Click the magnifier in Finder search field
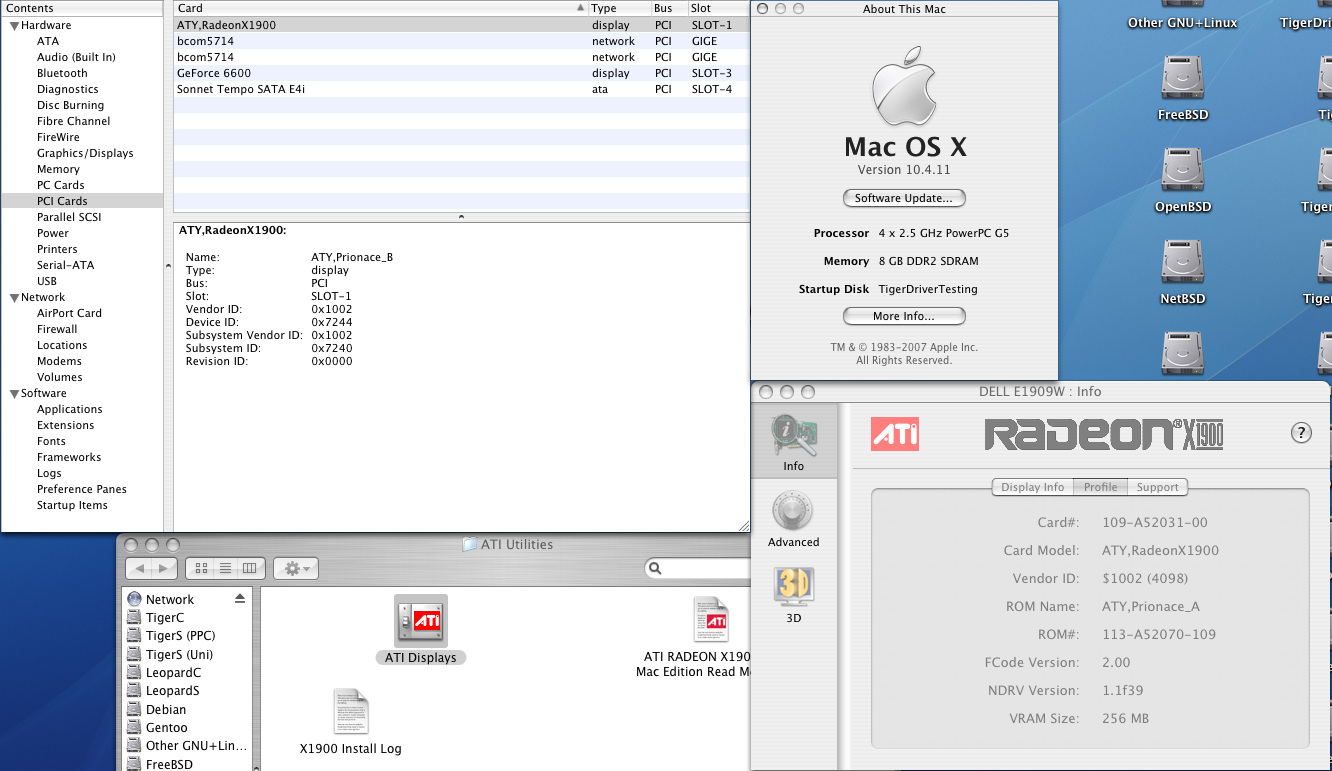Viewport: 1332px width, 771px height. pyautogui.click(x=656, y=569)
